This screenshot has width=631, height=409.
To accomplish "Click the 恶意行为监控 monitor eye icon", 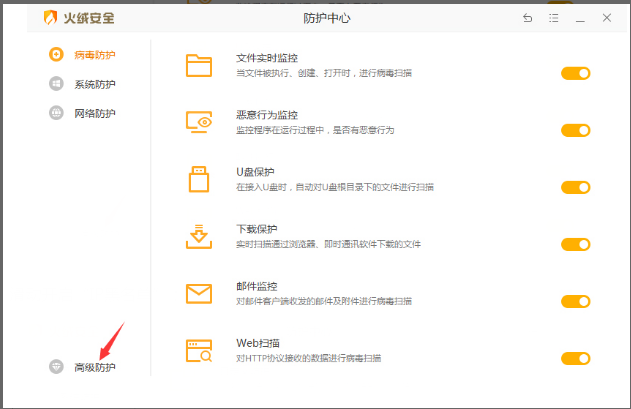I will tap(199, 122).
